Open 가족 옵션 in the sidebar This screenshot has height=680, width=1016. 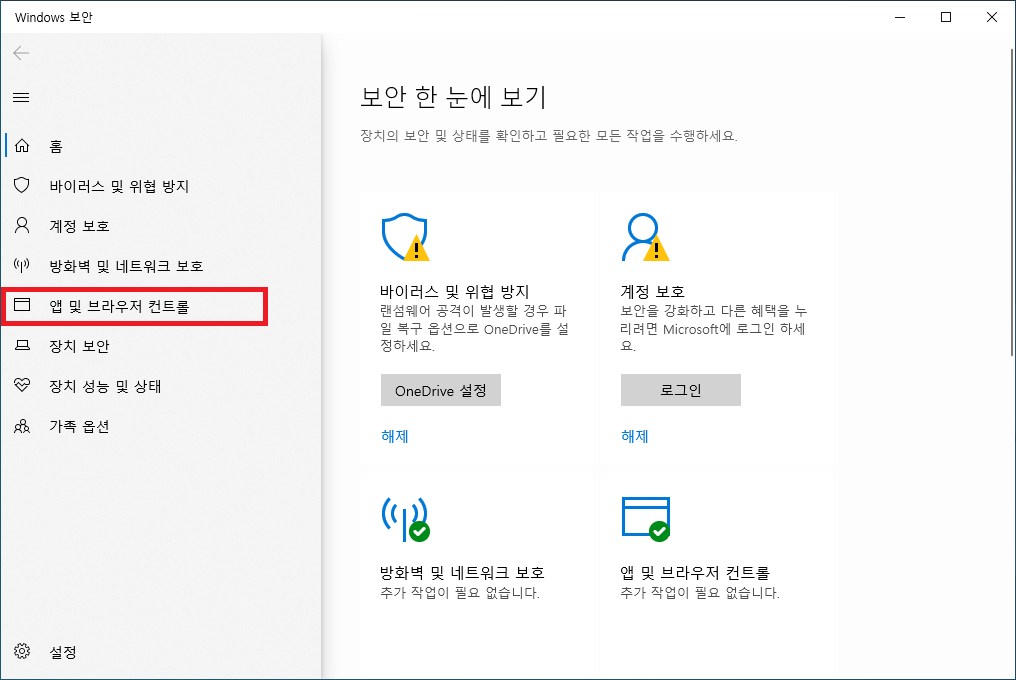click(161, 426)
